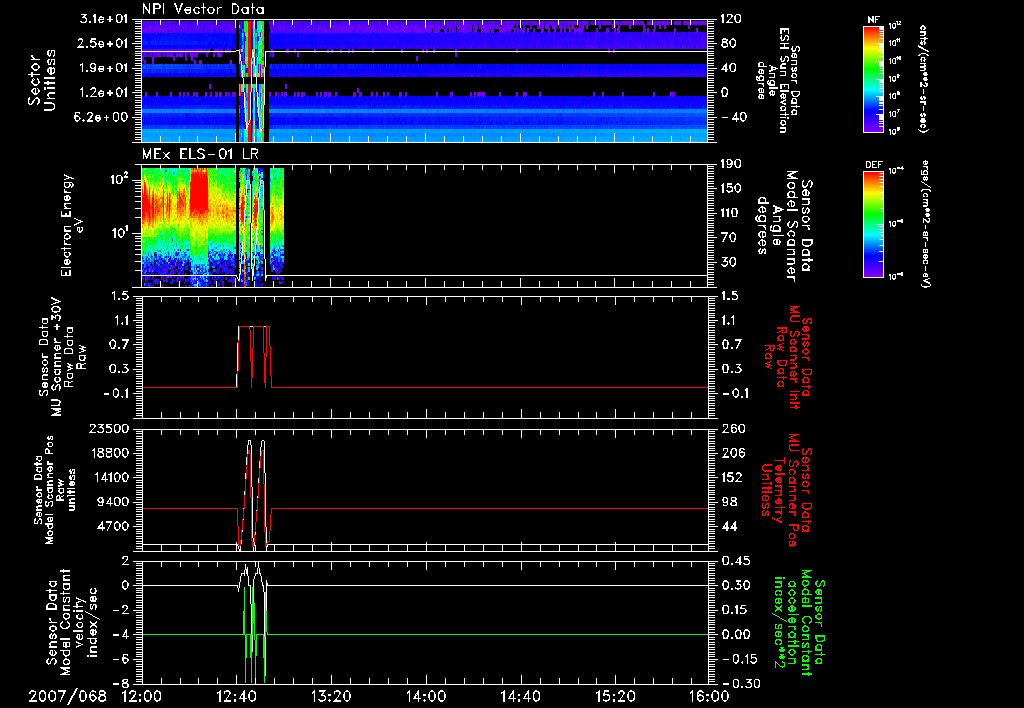Screen dimensions: 1024x708
Task: Click the '260' telemetry axis value
Action: pyautogui.click(x=731, y=429)
